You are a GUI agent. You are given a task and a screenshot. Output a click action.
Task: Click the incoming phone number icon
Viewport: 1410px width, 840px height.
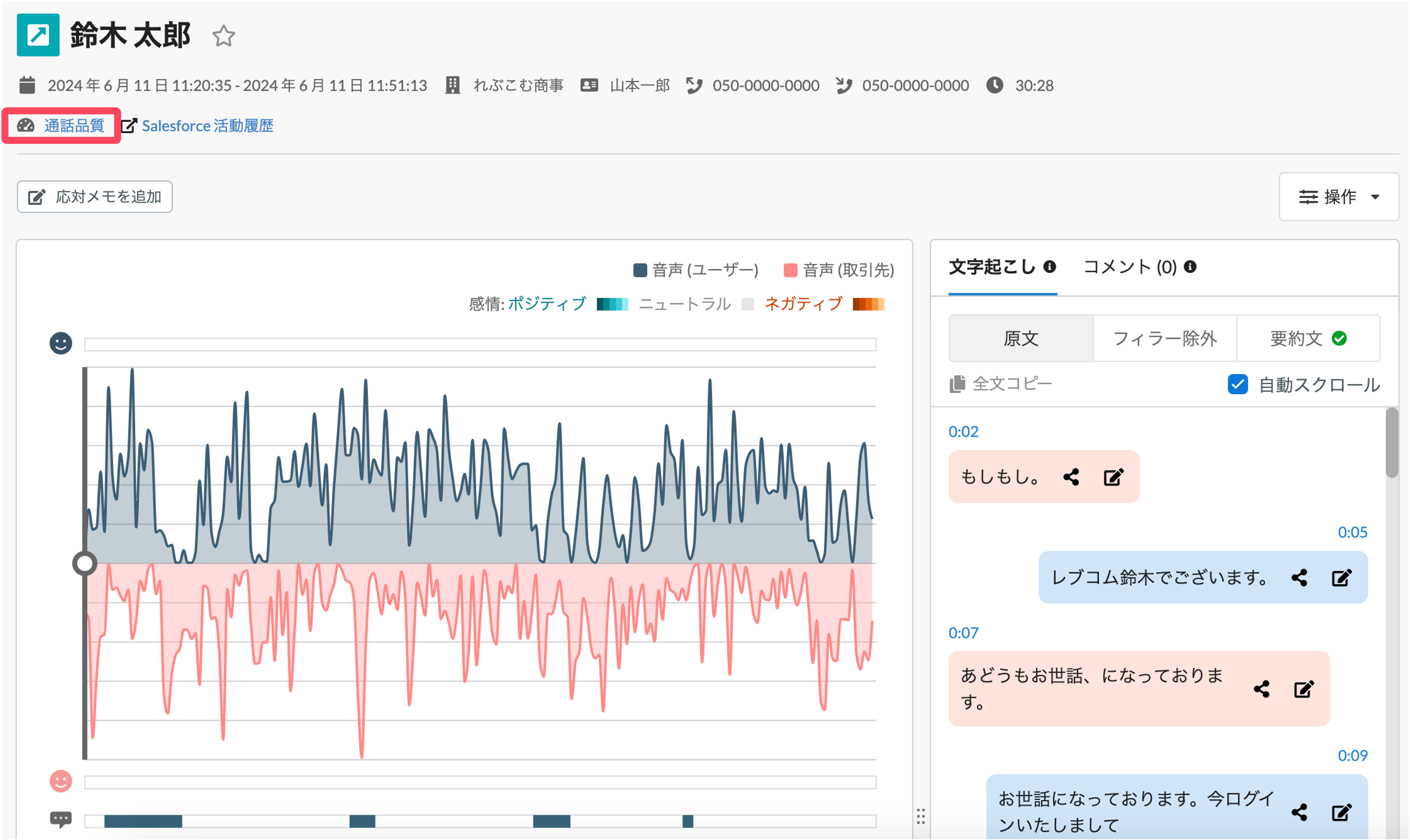coord(844,86)
